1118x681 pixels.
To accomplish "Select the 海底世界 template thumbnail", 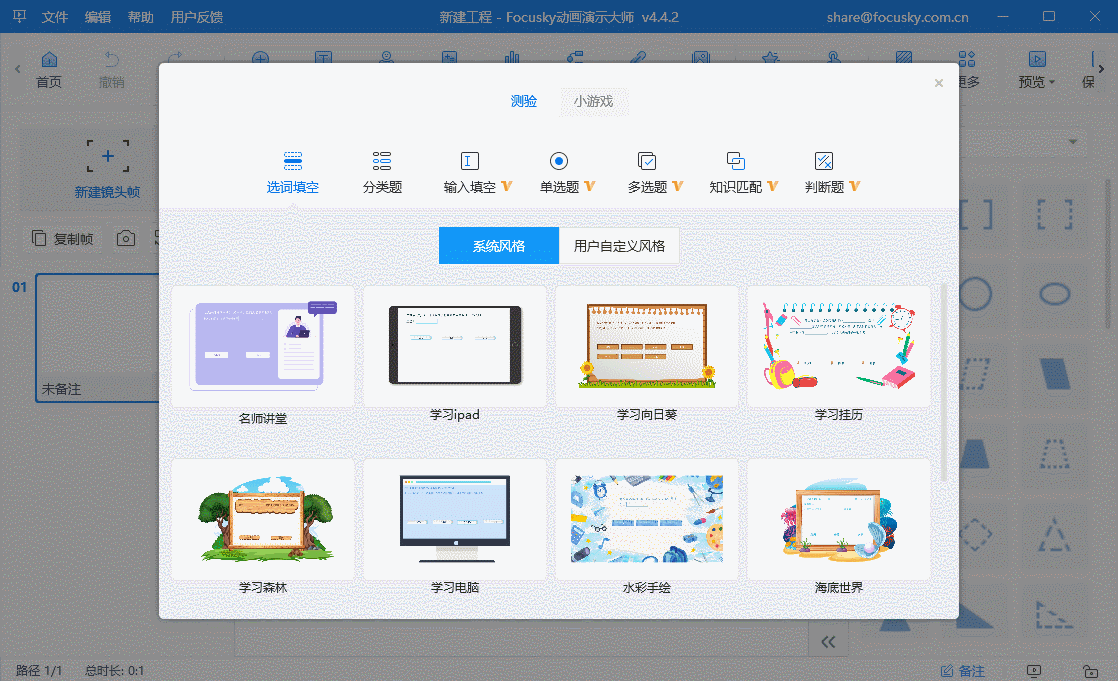I will (x=838, y=520).
